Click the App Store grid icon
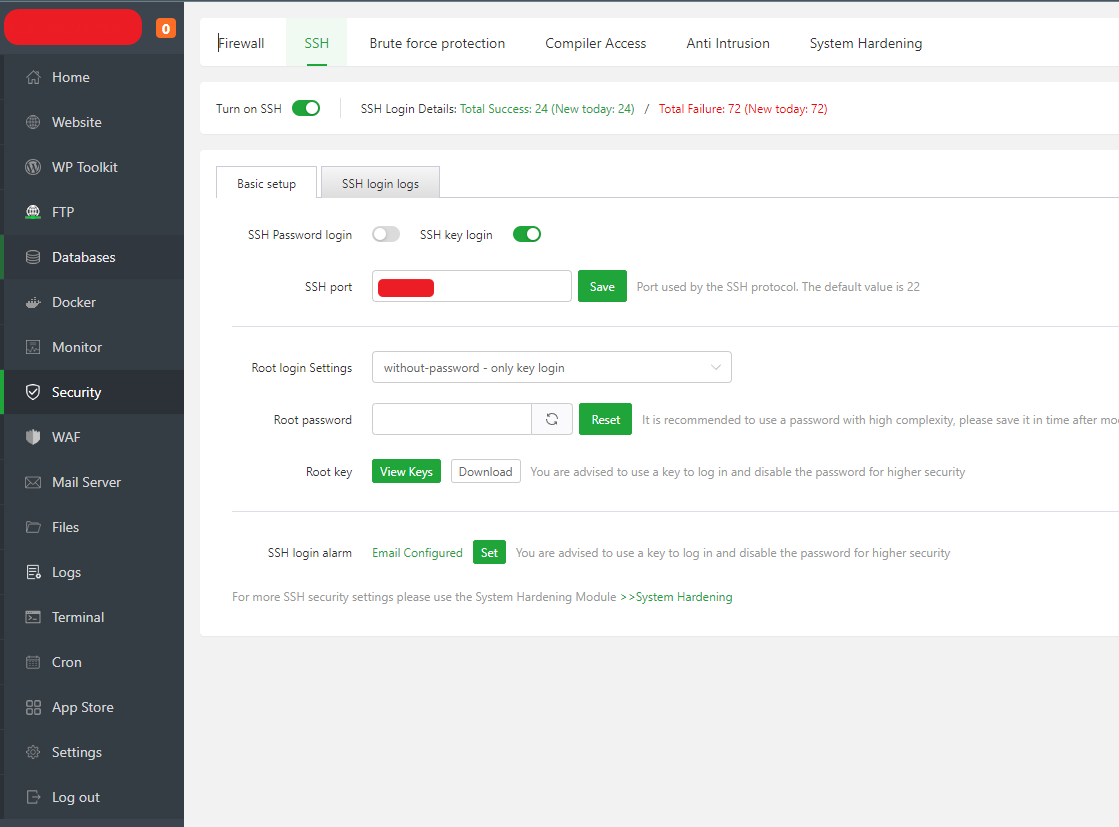This screenshot has width=1119, height=827. tap(33, 706)
